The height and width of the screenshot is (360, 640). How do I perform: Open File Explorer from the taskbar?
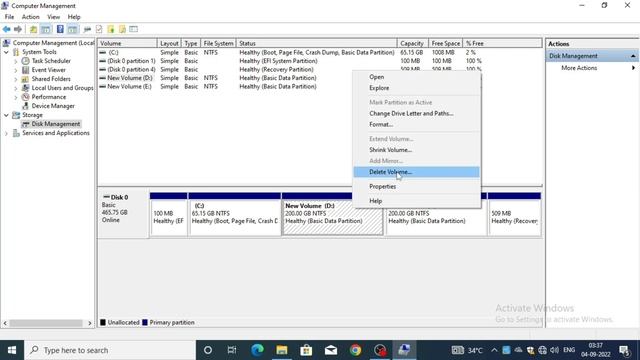[282, 350]
